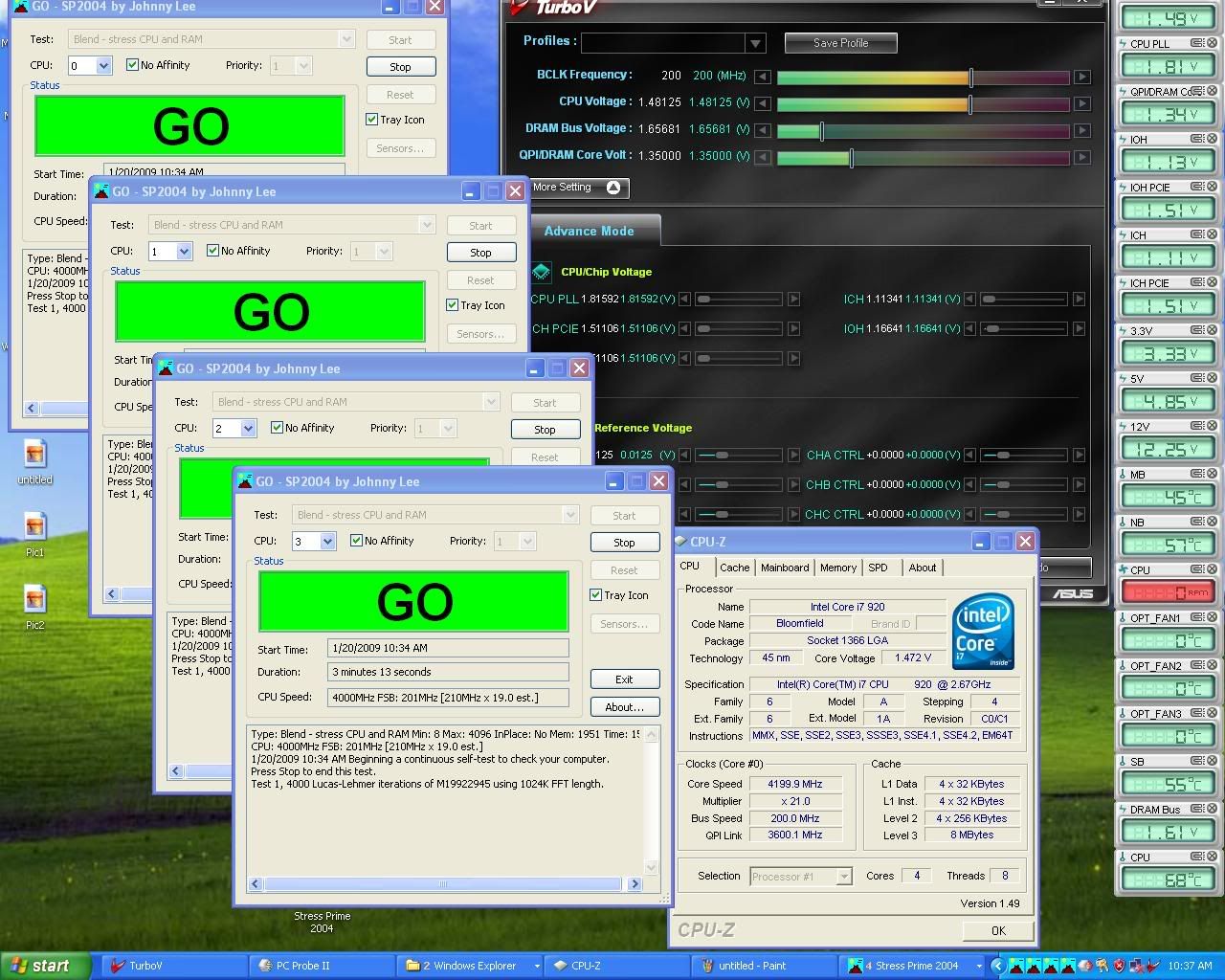Click the BCLK Frequency slider track

[923, 77]
